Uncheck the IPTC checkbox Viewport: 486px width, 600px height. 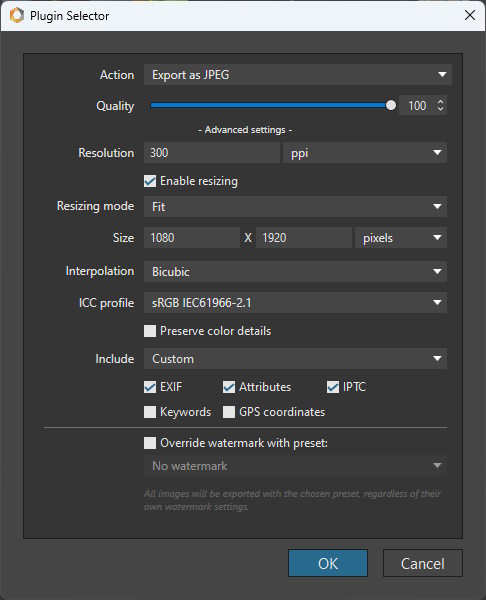333,387
